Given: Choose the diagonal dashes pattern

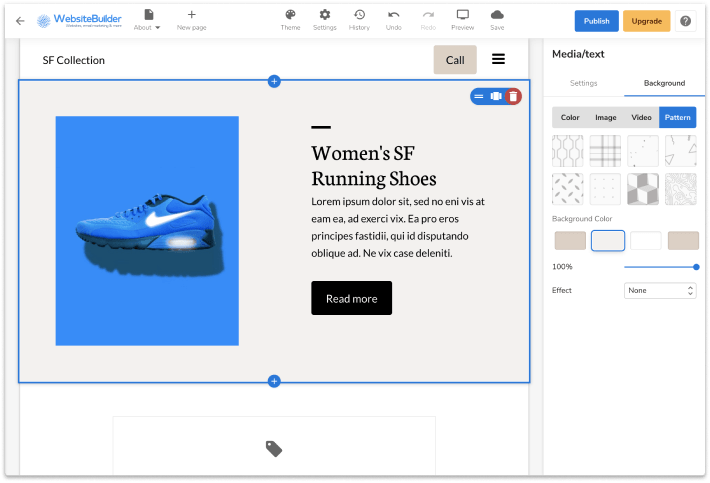Looking at the screenshot, I should (568, 189).
